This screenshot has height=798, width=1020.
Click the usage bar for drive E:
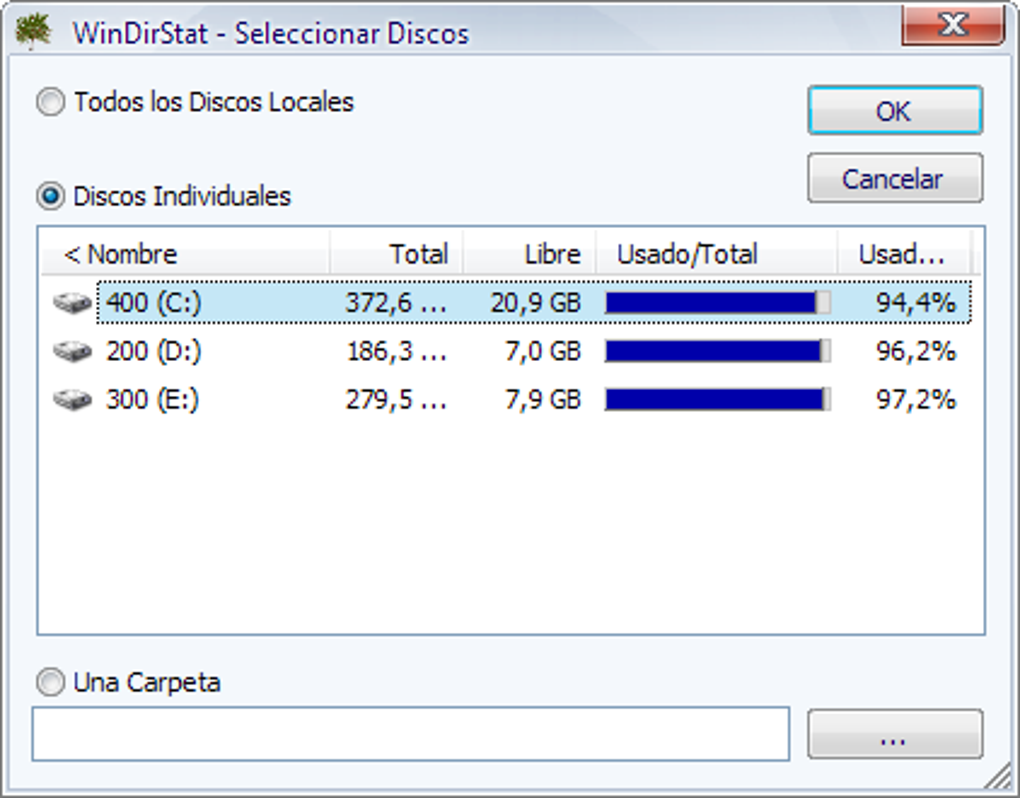[718, 399]
